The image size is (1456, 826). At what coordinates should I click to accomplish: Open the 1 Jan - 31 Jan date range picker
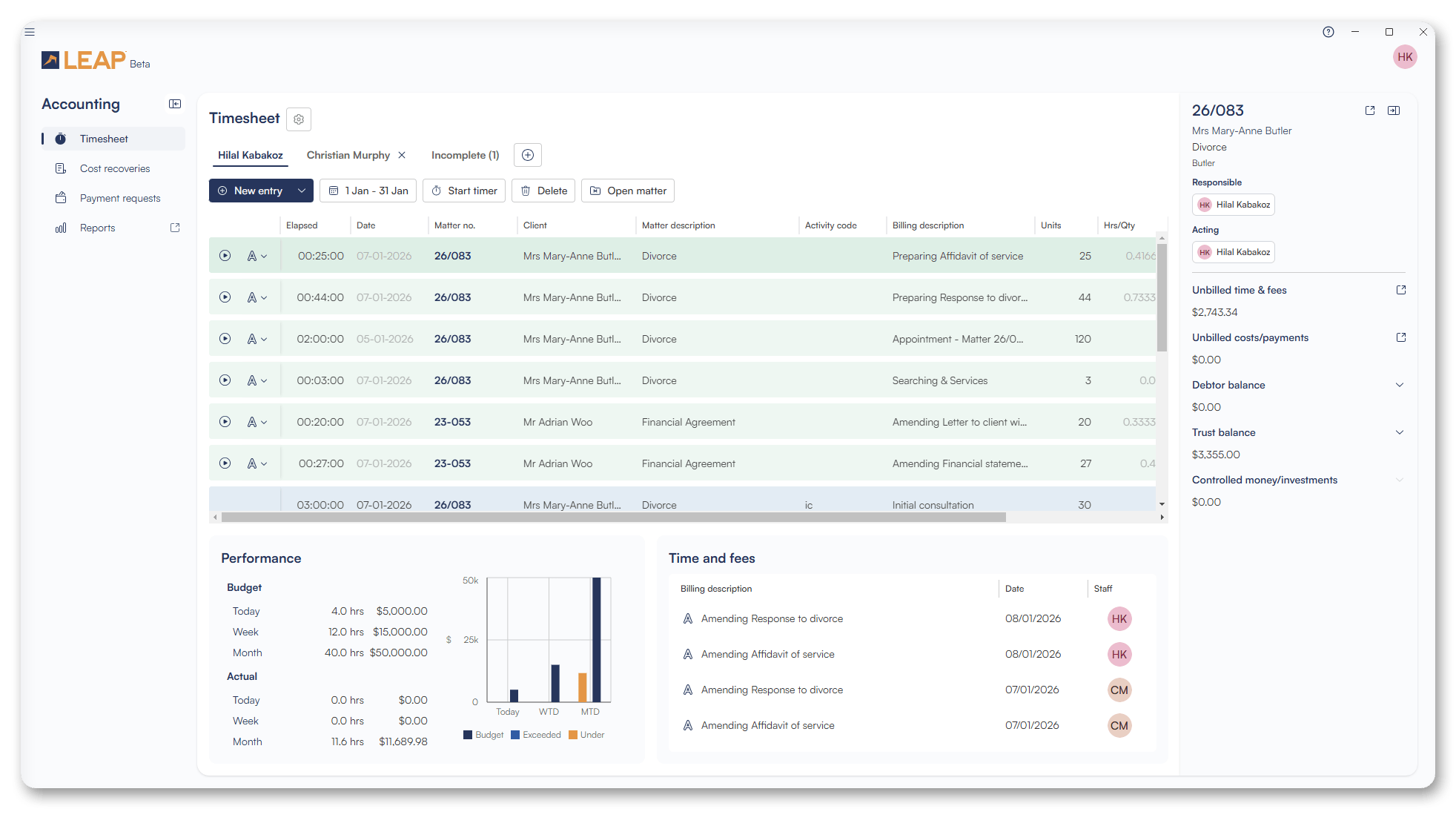[368, 191]
